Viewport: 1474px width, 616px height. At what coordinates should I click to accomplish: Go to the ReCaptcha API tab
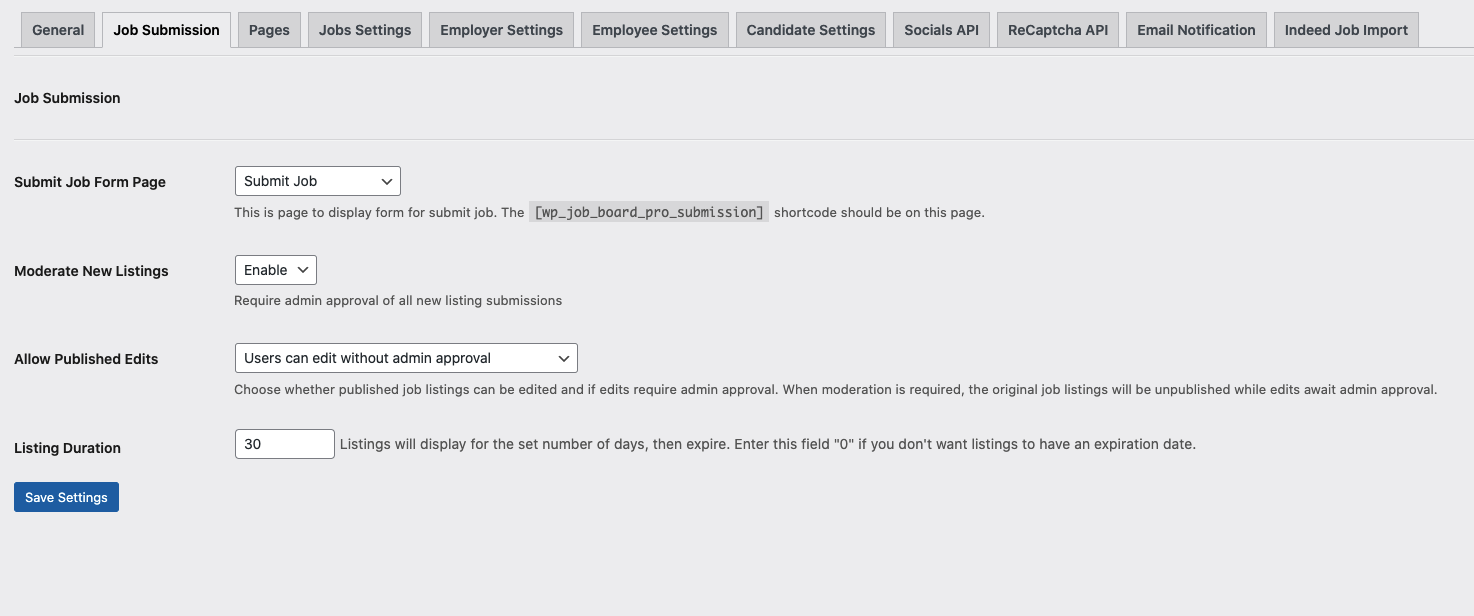[1057, 30]
